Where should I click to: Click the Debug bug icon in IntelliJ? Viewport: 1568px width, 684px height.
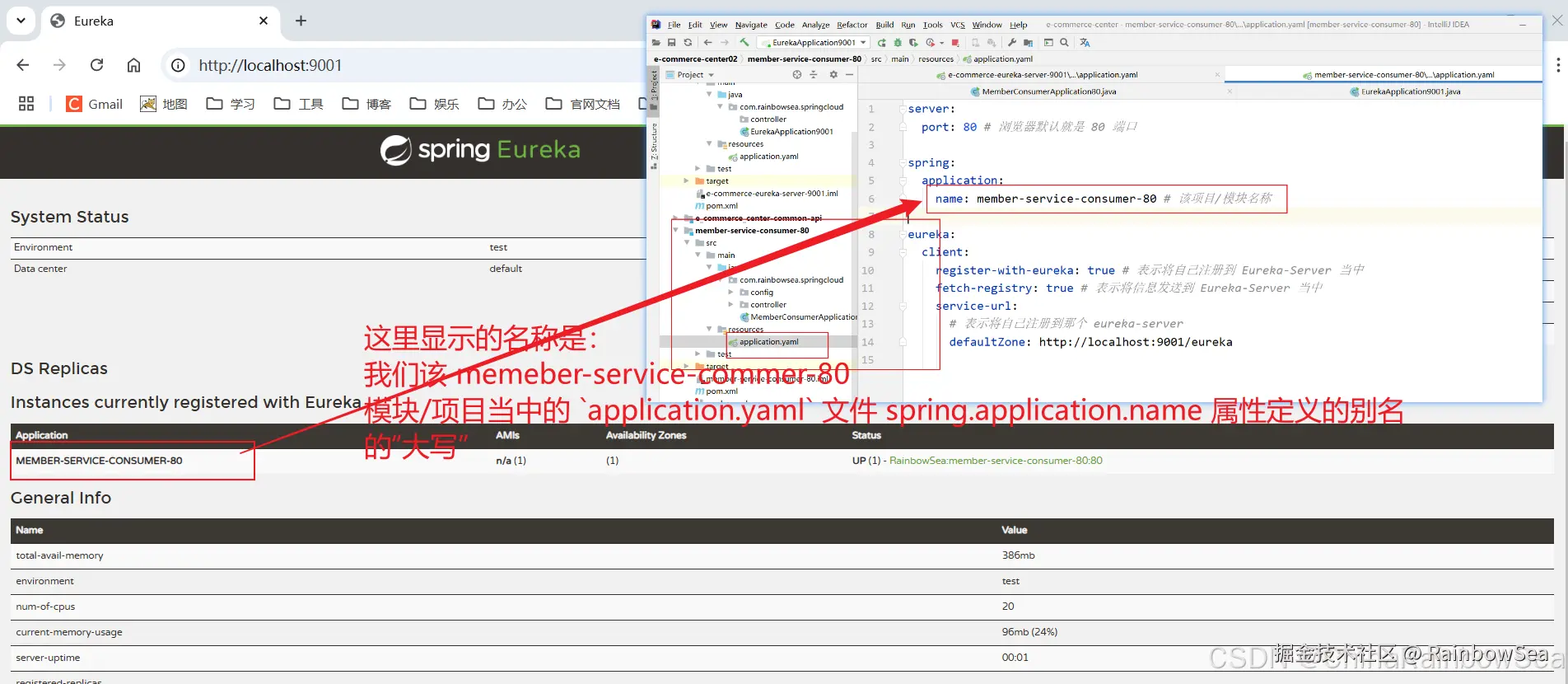898,43
